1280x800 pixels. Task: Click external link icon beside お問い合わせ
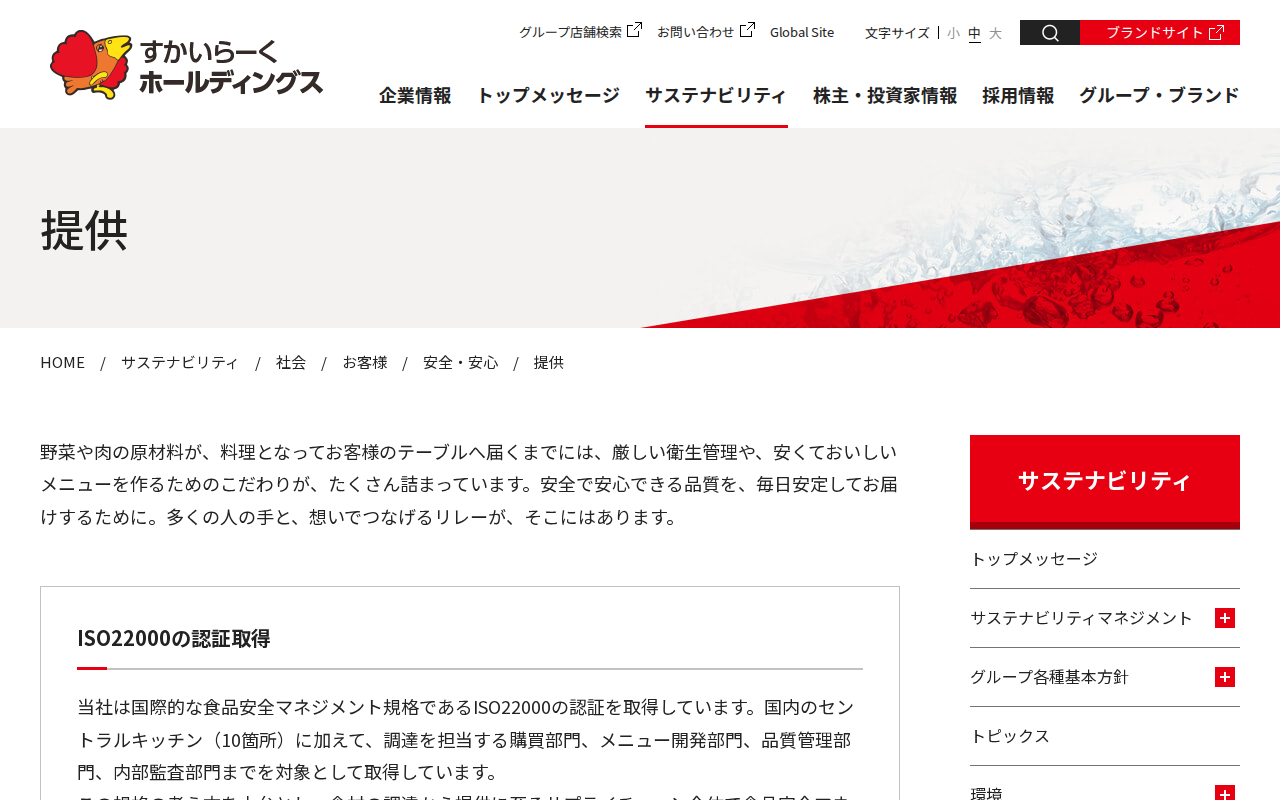(747, 30)
